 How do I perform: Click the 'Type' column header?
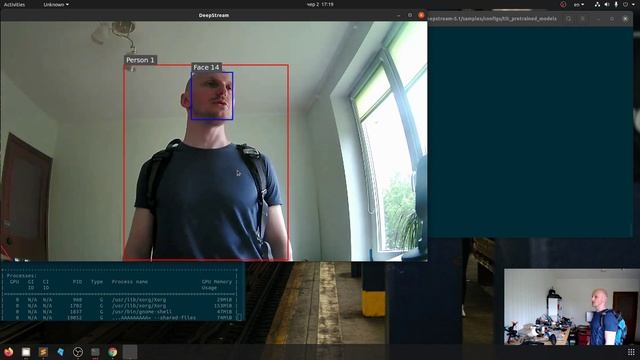(x=97, y=282)
